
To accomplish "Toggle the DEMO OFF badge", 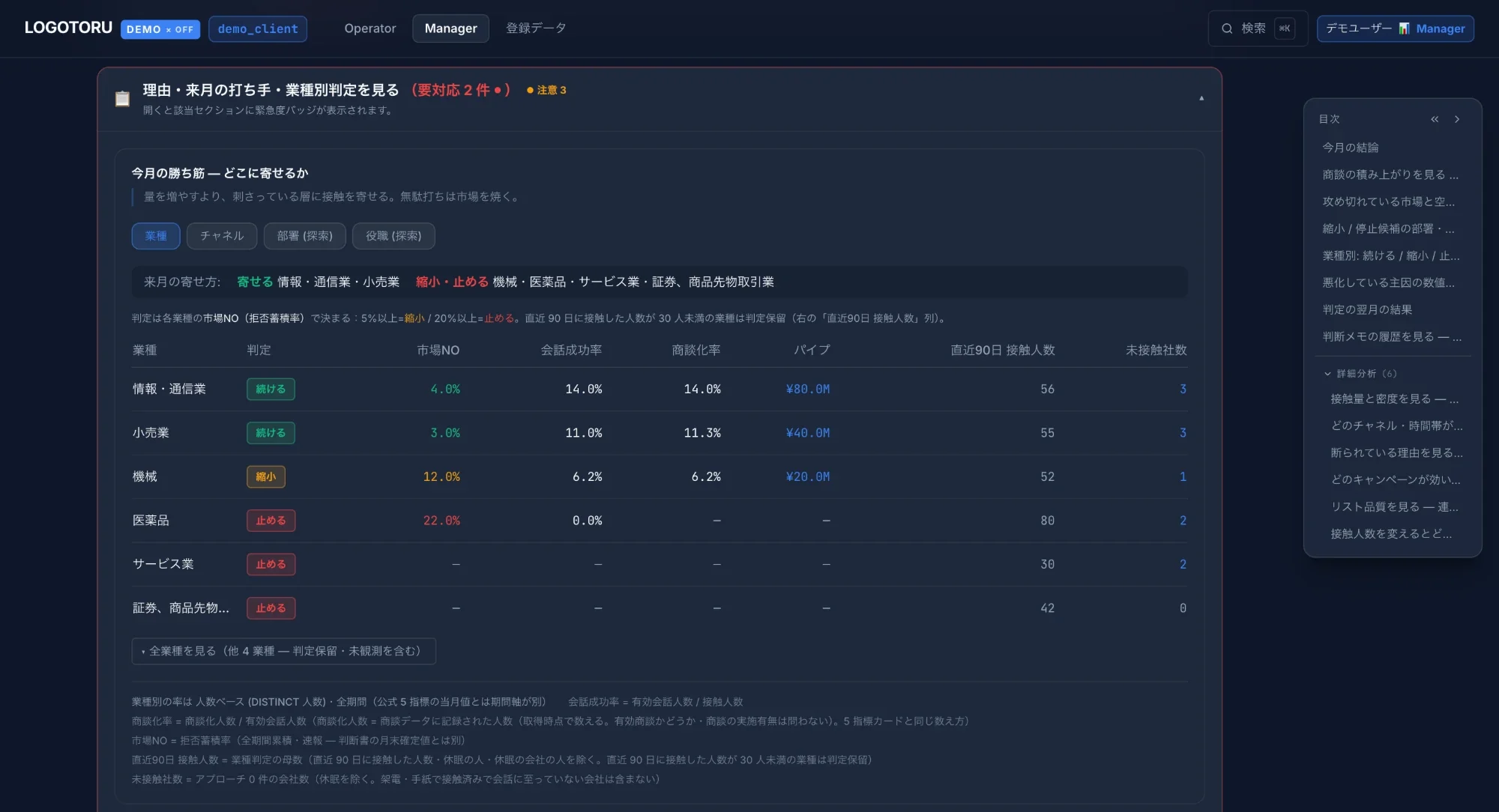I will 160,29.
